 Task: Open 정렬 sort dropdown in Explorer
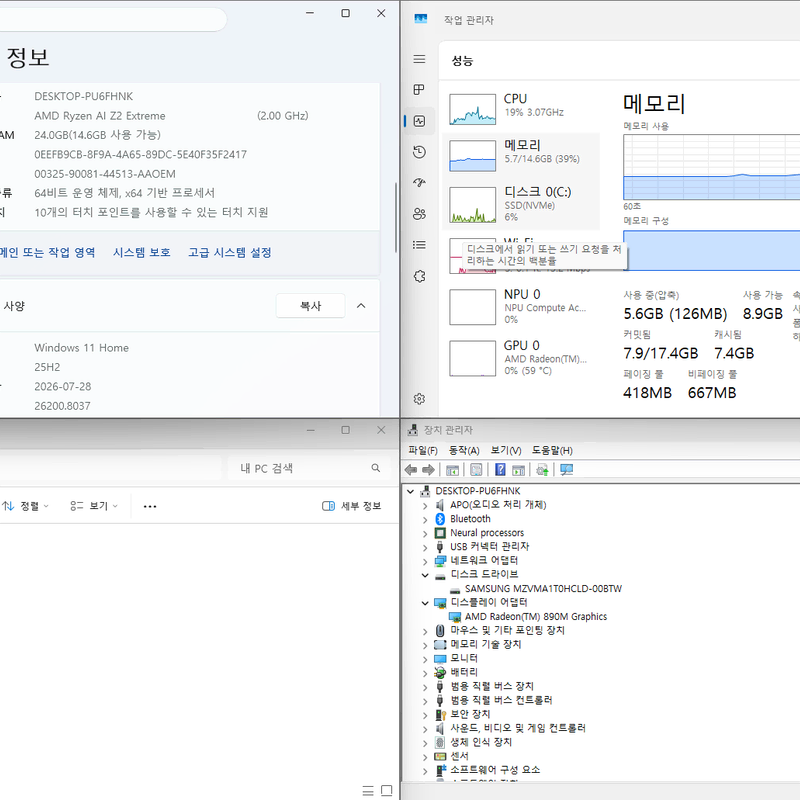pos(26,506)
